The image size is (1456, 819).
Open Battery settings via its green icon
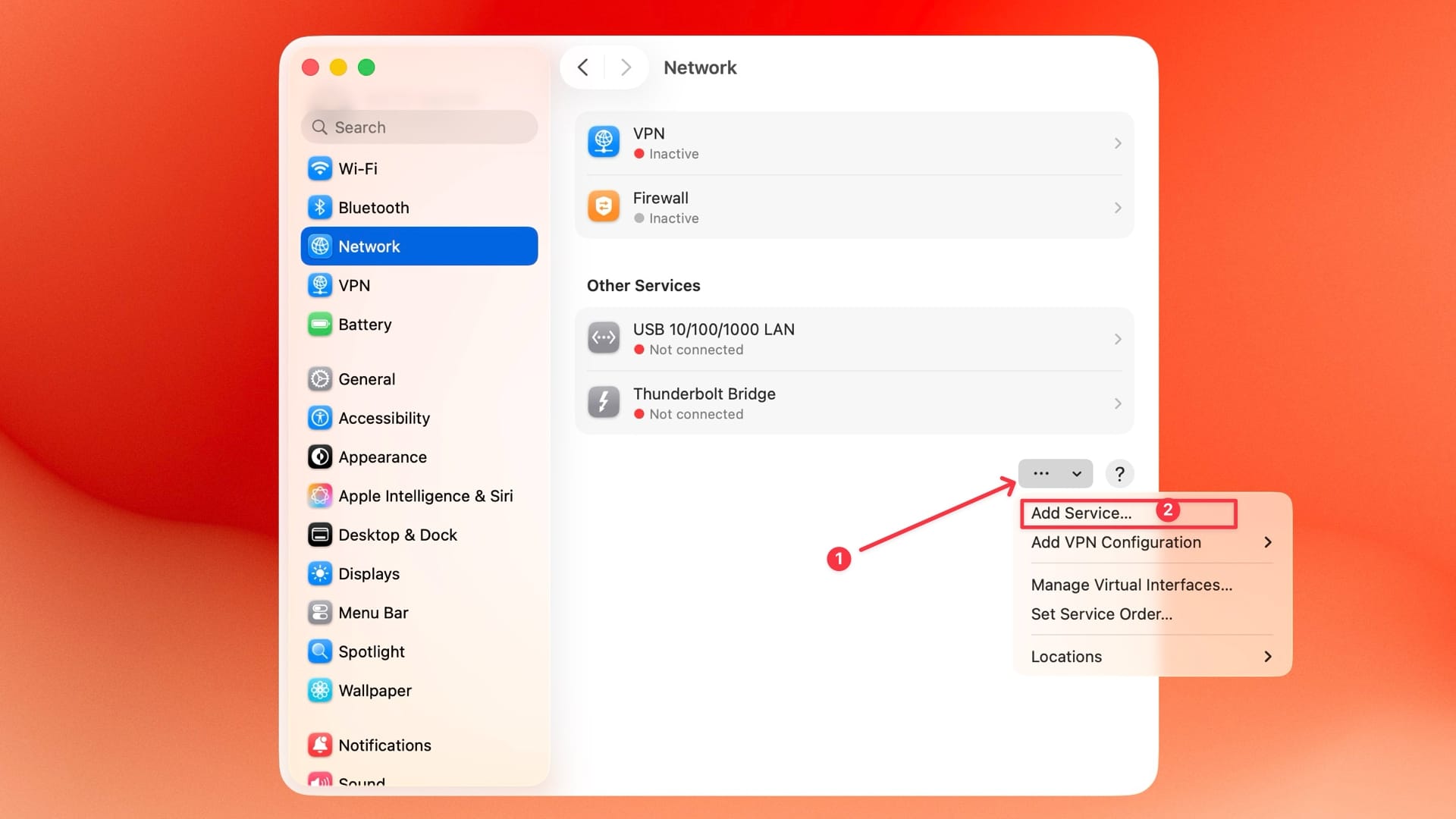[319, 324]
